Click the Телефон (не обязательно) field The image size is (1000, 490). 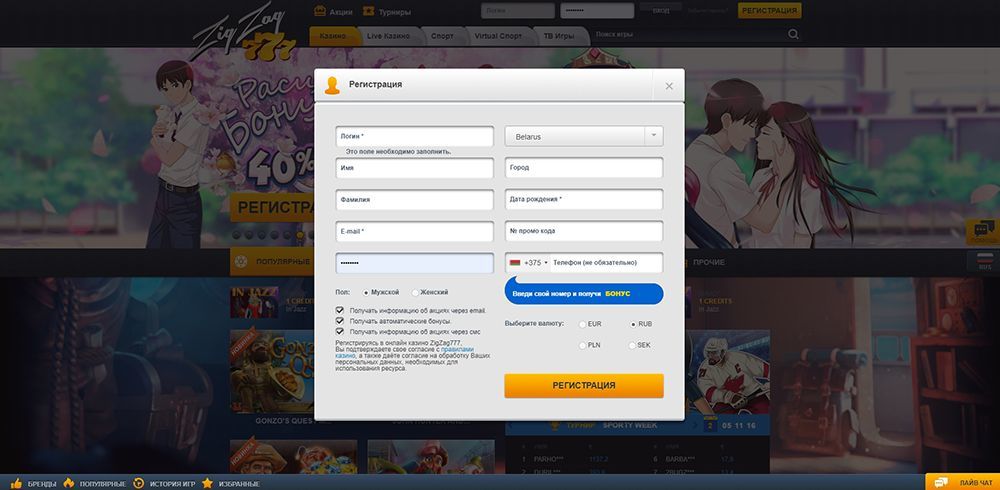tap(606, 263)
